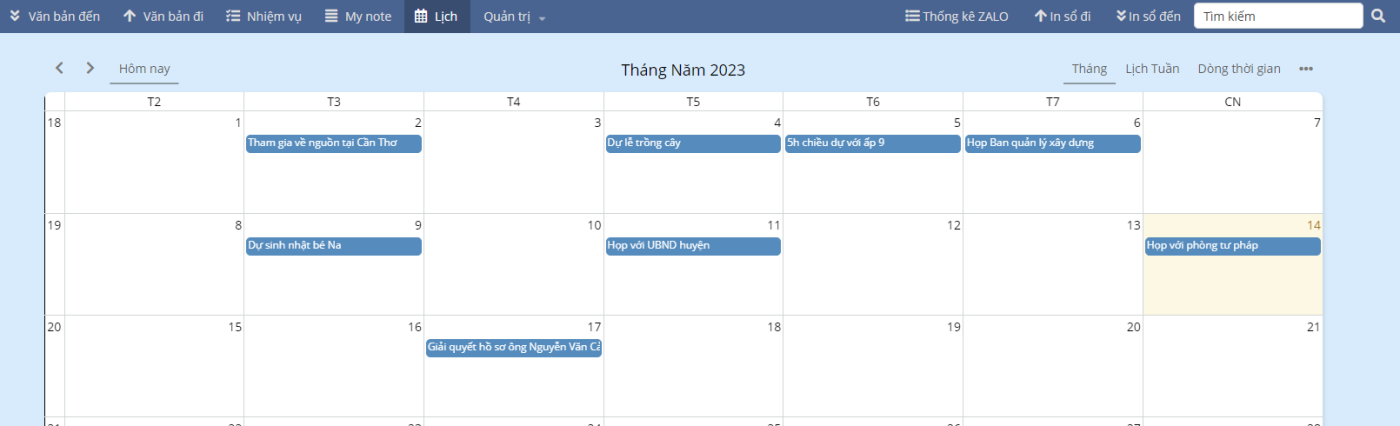Click In sổ đi print button
The image size is (1400, 426).
click(x=1063, y=16)
